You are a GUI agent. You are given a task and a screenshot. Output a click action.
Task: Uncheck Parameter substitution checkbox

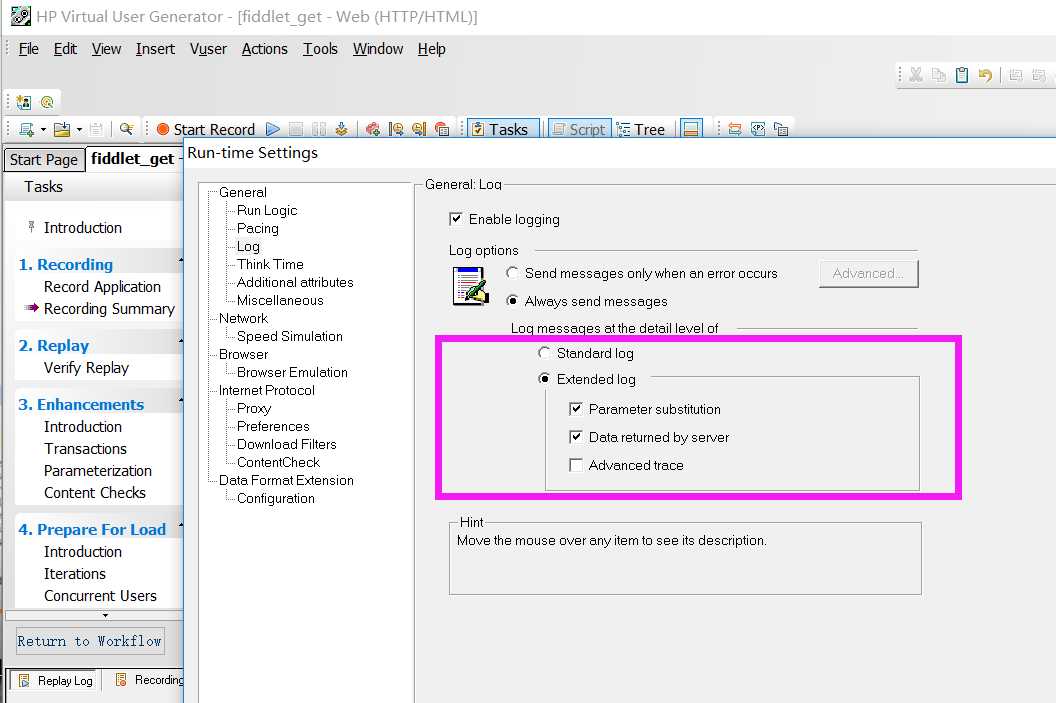point(576,409)
